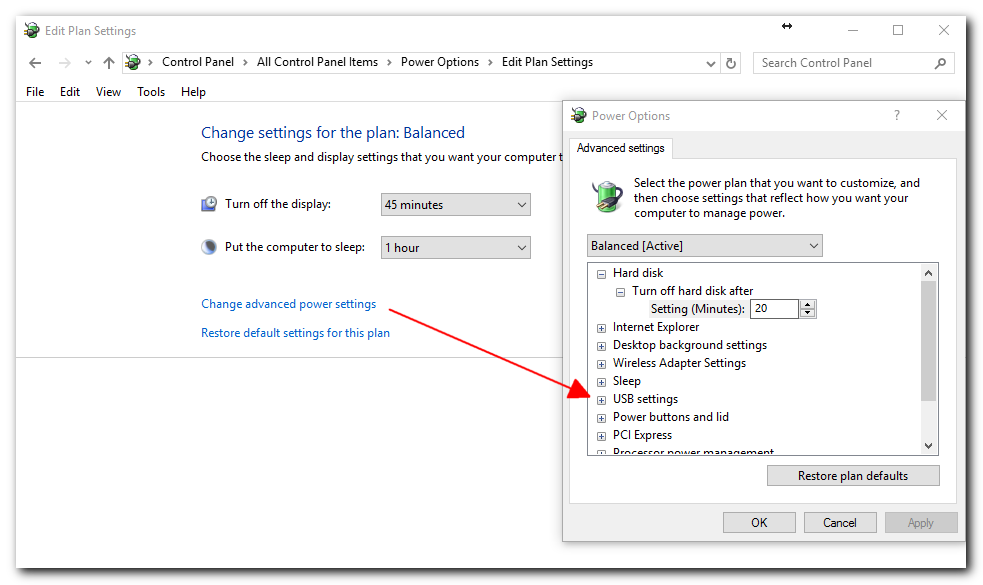983x585 pixels.
Task: Expand the Internet Explorer node
Action: (x=601, y=328)
